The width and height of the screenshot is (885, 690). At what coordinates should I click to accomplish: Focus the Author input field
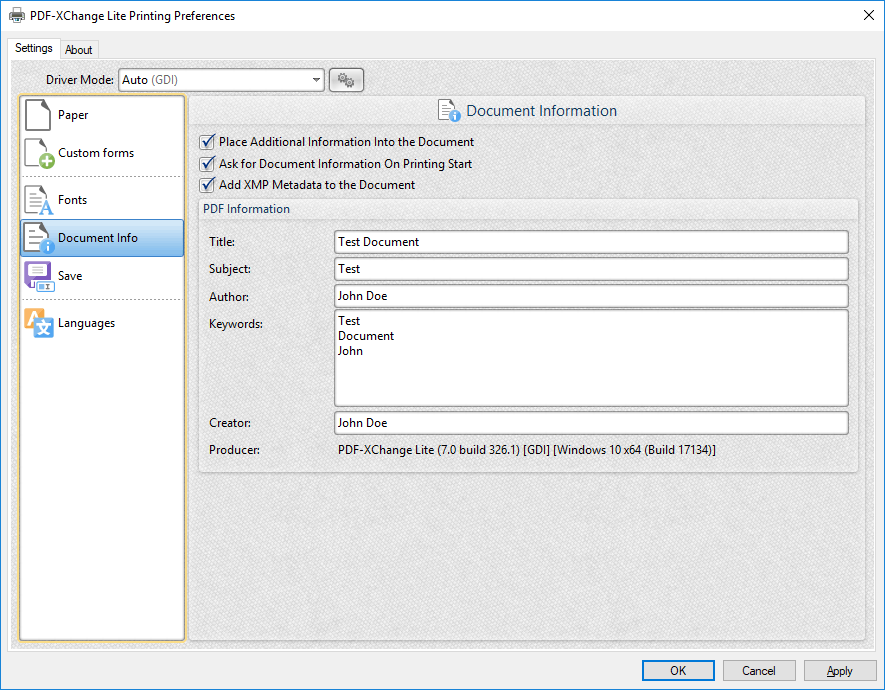click(591, 296)
